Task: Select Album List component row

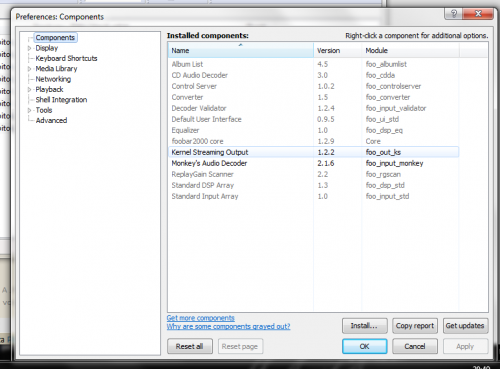Action: [314, 64]
